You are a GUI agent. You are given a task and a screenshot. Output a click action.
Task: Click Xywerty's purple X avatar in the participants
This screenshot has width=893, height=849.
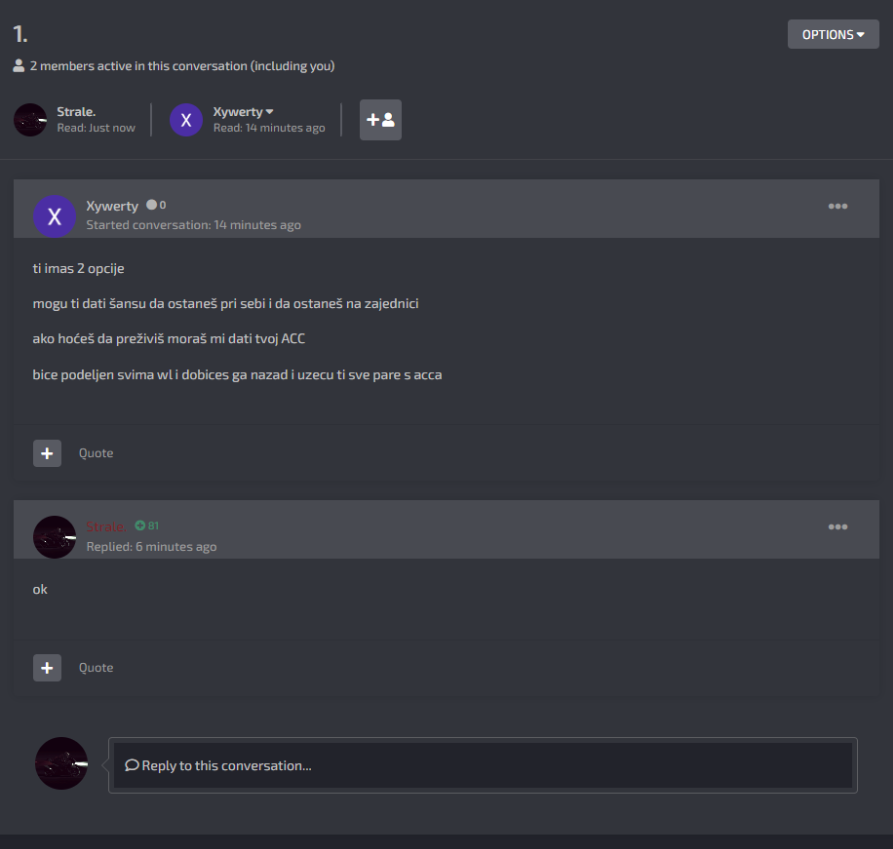(186, 120)
